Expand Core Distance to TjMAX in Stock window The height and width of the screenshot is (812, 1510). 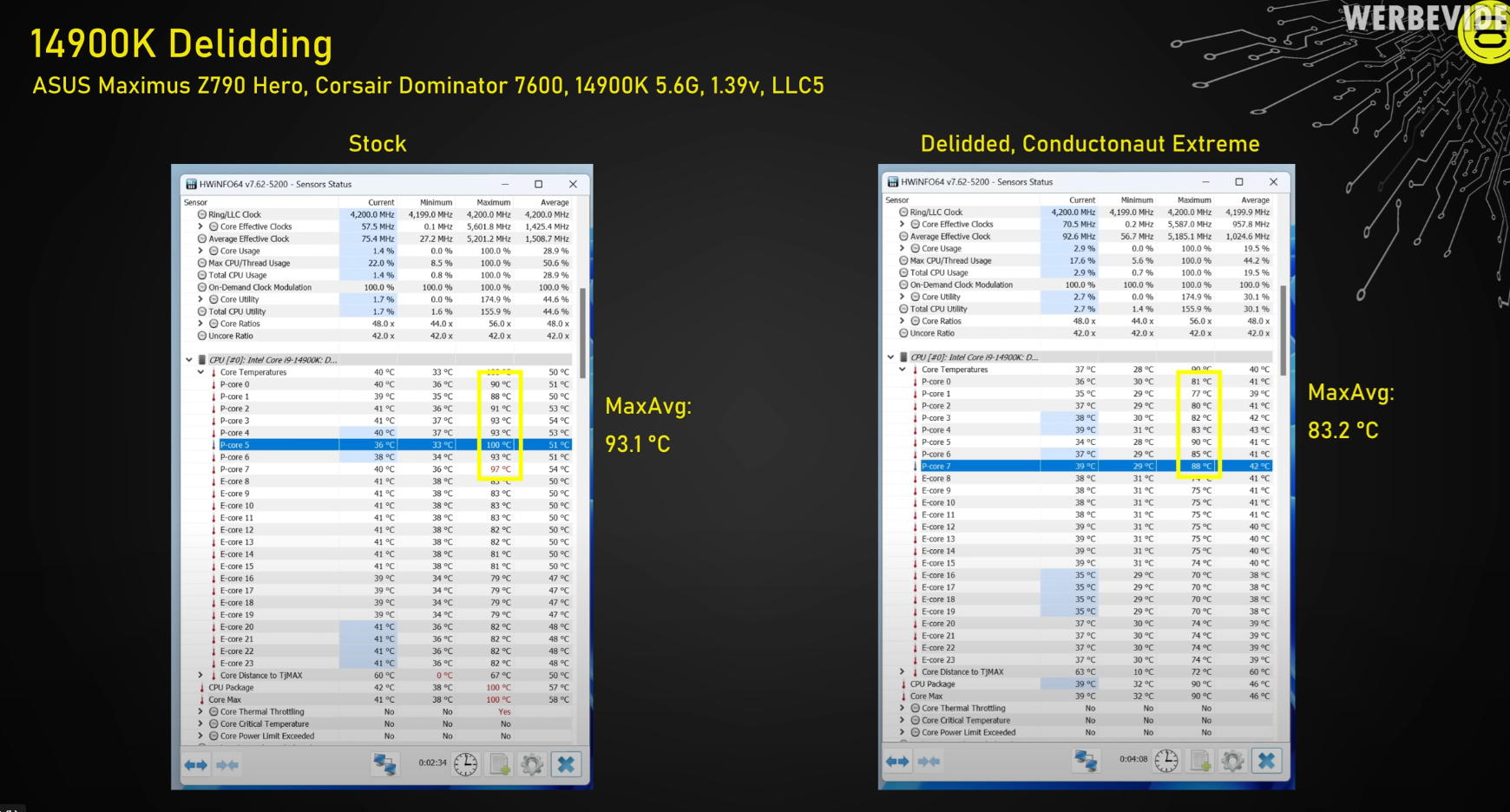coord(200,676)
